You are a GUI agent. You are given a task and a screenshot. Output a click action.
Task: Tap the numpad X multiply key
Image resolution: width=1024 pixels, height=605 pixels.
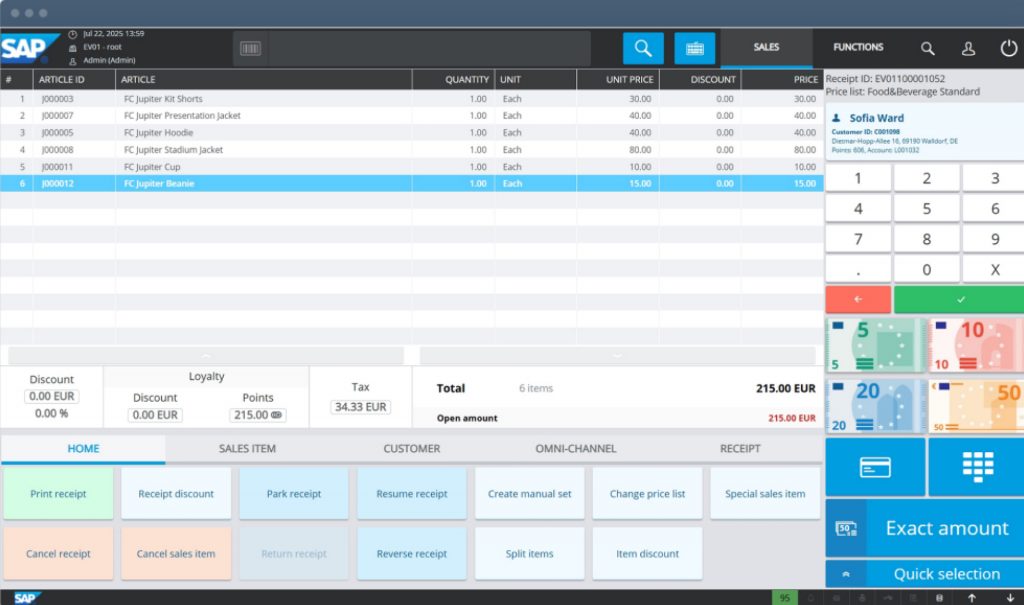pyautogui.click(x=994, y=269)
